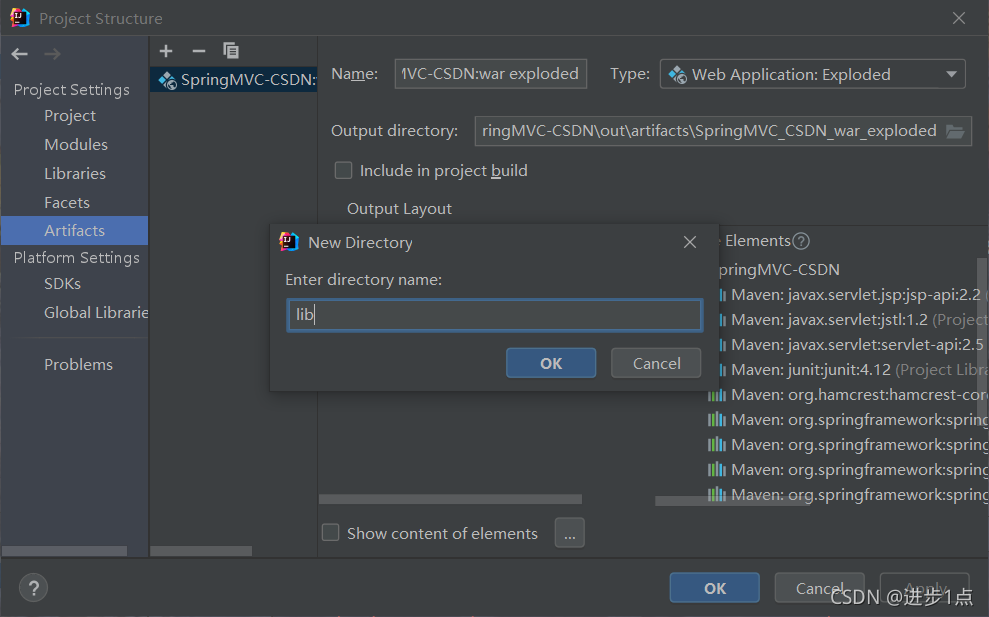Open the Type dropdown
Screen dimensions: 989x617
pyautogui.click(x=812, y=74)
